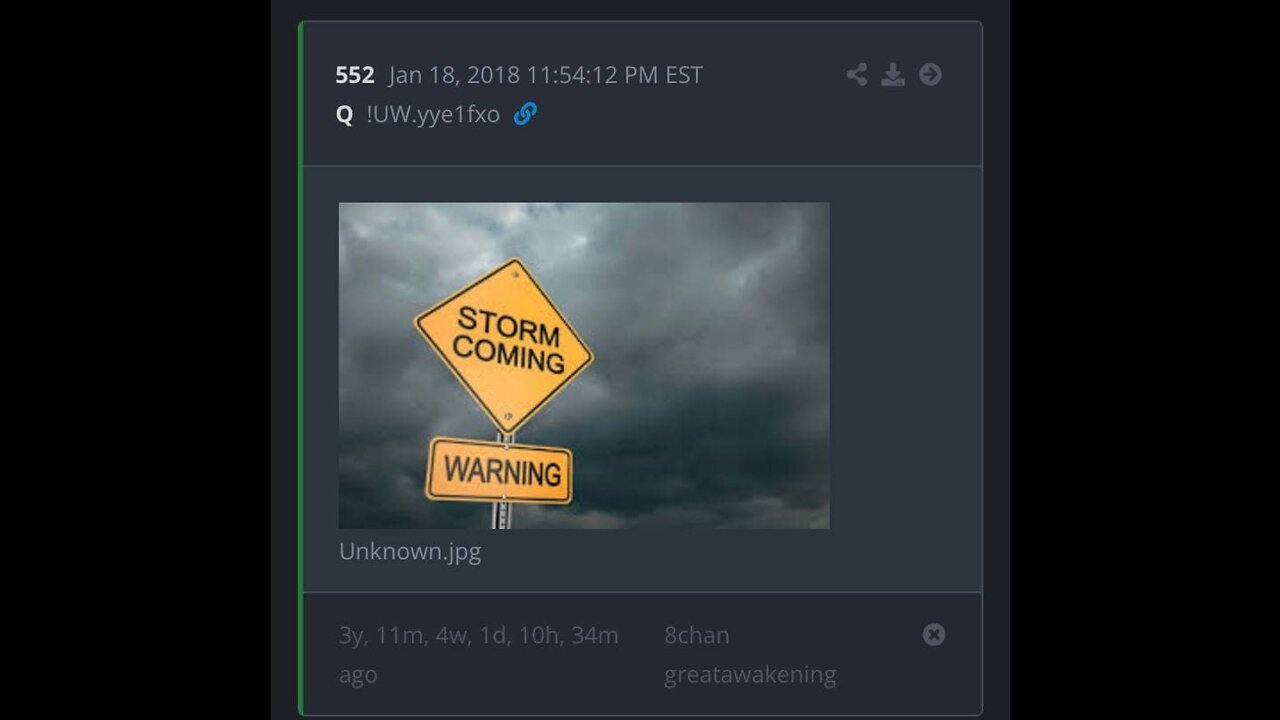Click the circled X icon in footer
This screenshot has height=720, width=1280.
point(933,634)
